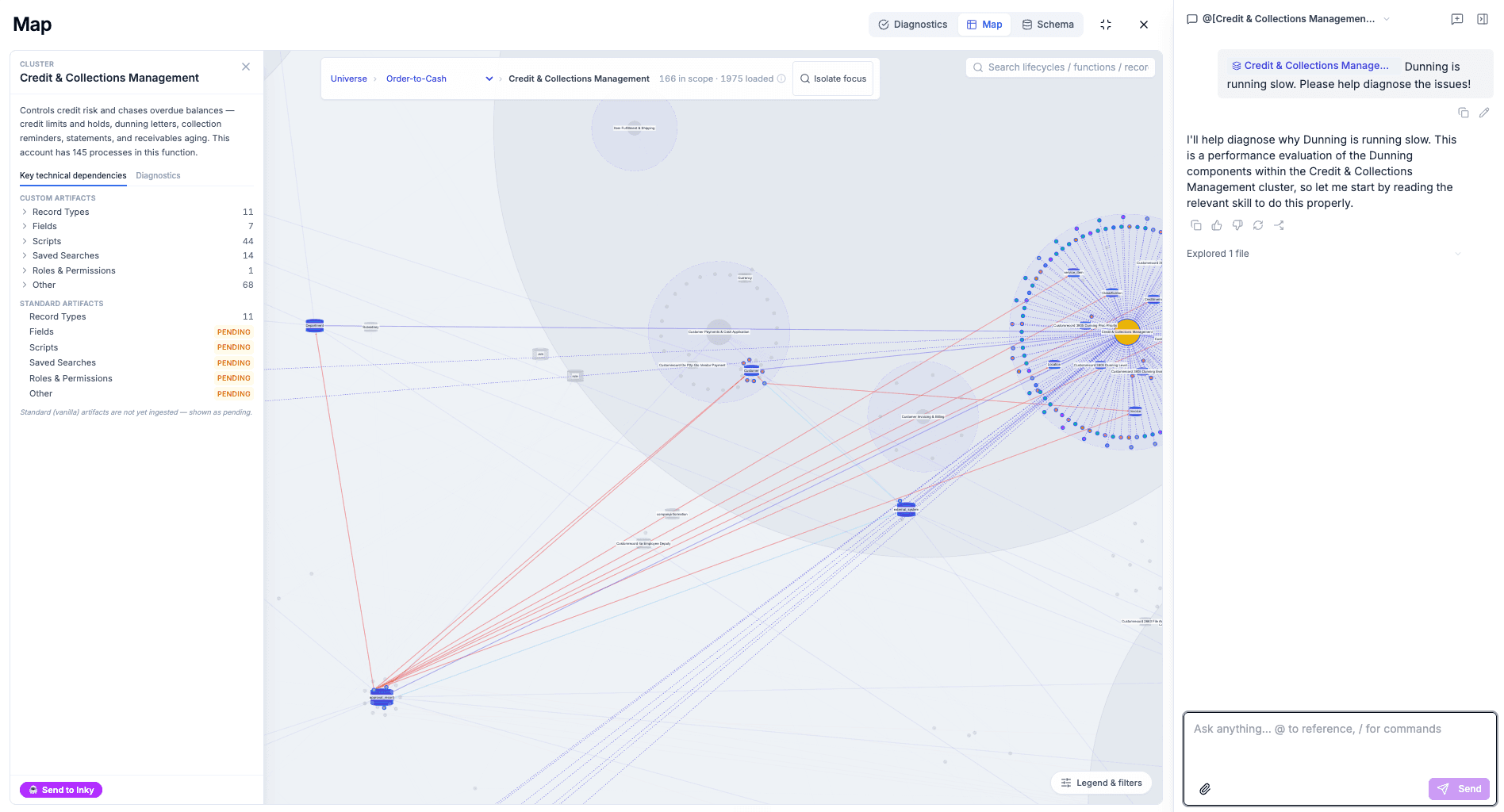
Task: Copy the assistant response
Action: tap(1196, 225)
